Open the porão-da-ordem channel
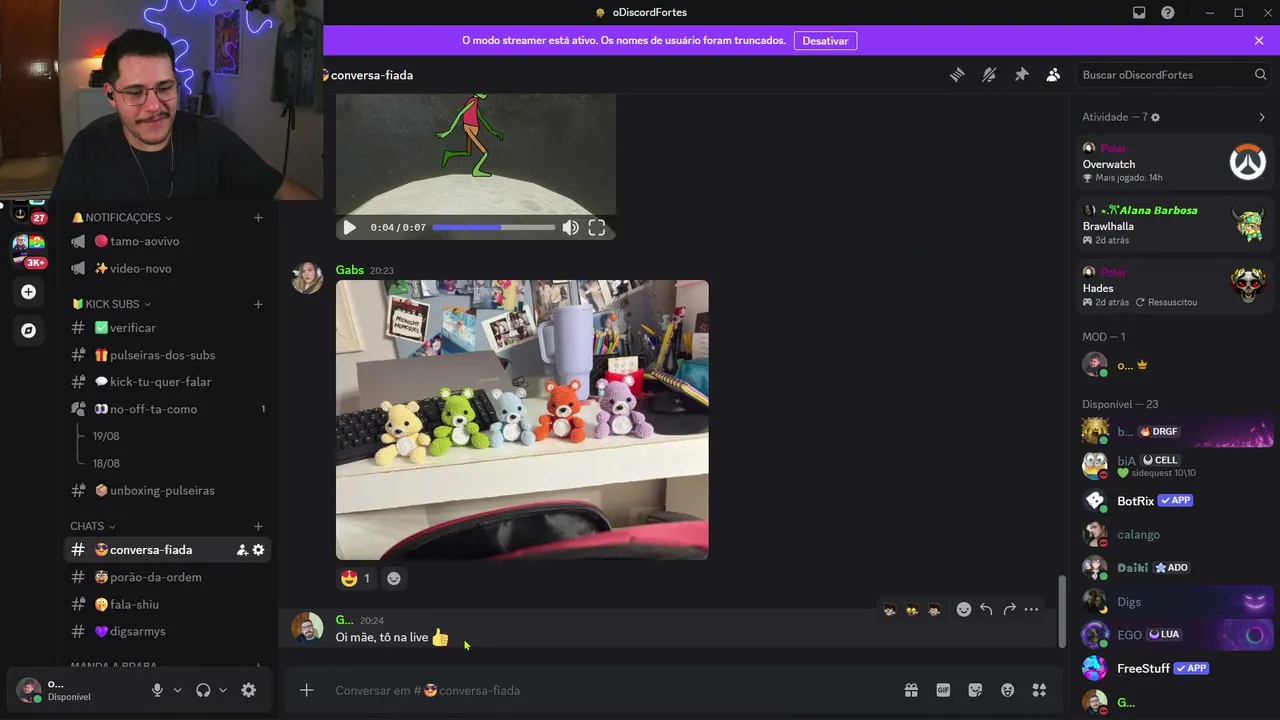The height and width of the screenshot is (720, 1280). point(168,577)
